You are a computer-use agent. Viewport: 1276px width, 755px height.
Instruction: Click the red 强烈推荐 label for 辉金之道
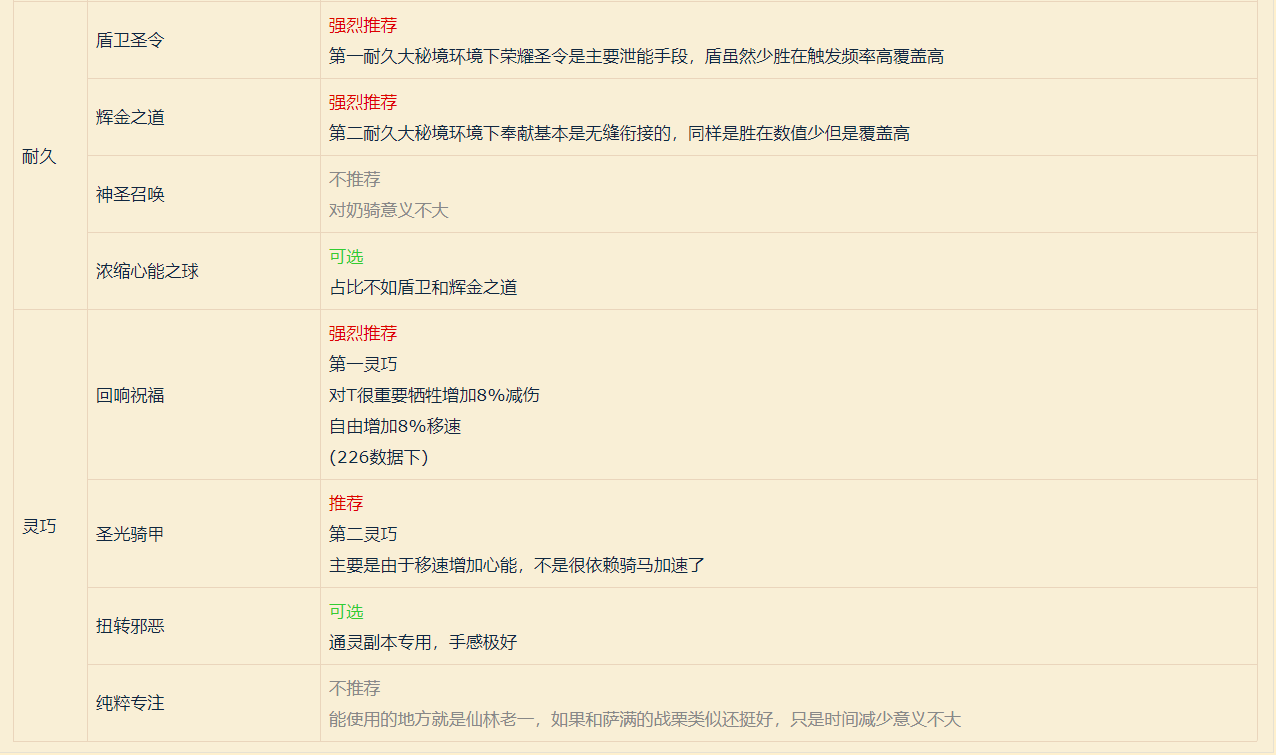[x=363, y=102]
